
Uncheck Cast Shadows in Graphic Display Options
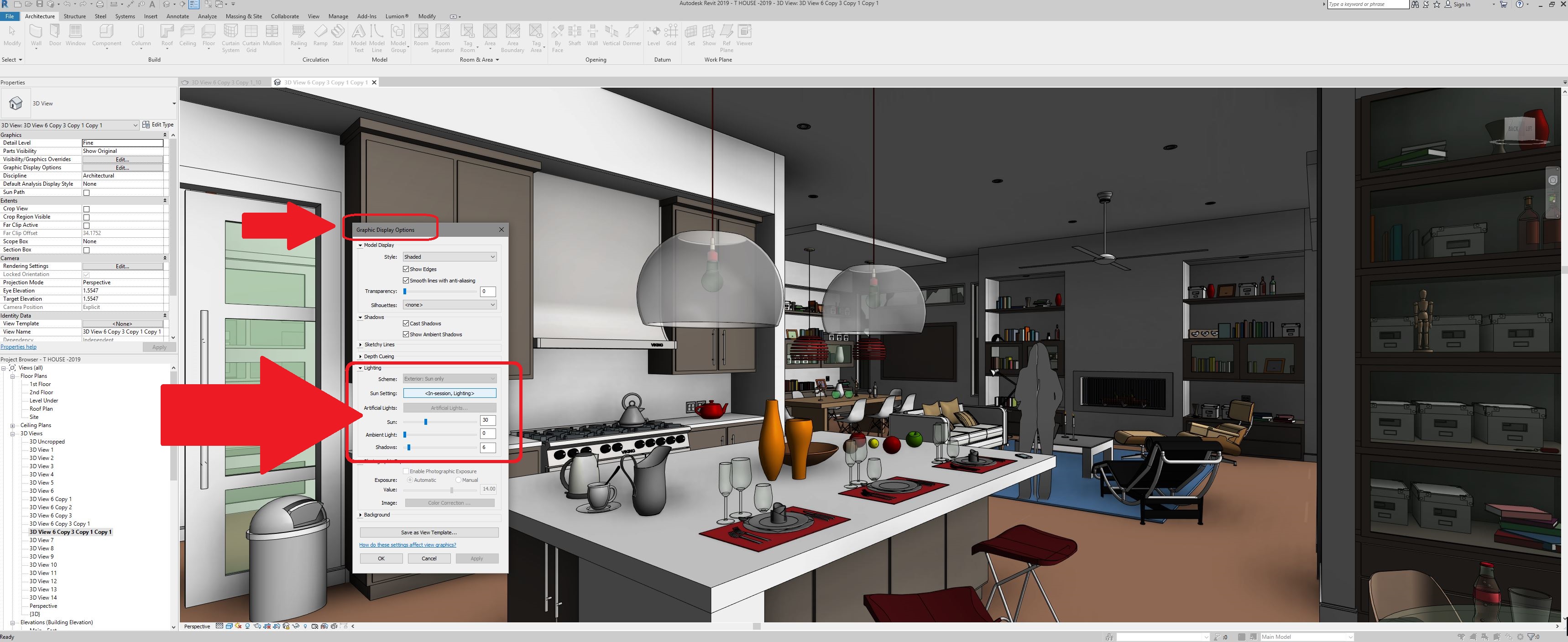406,323
